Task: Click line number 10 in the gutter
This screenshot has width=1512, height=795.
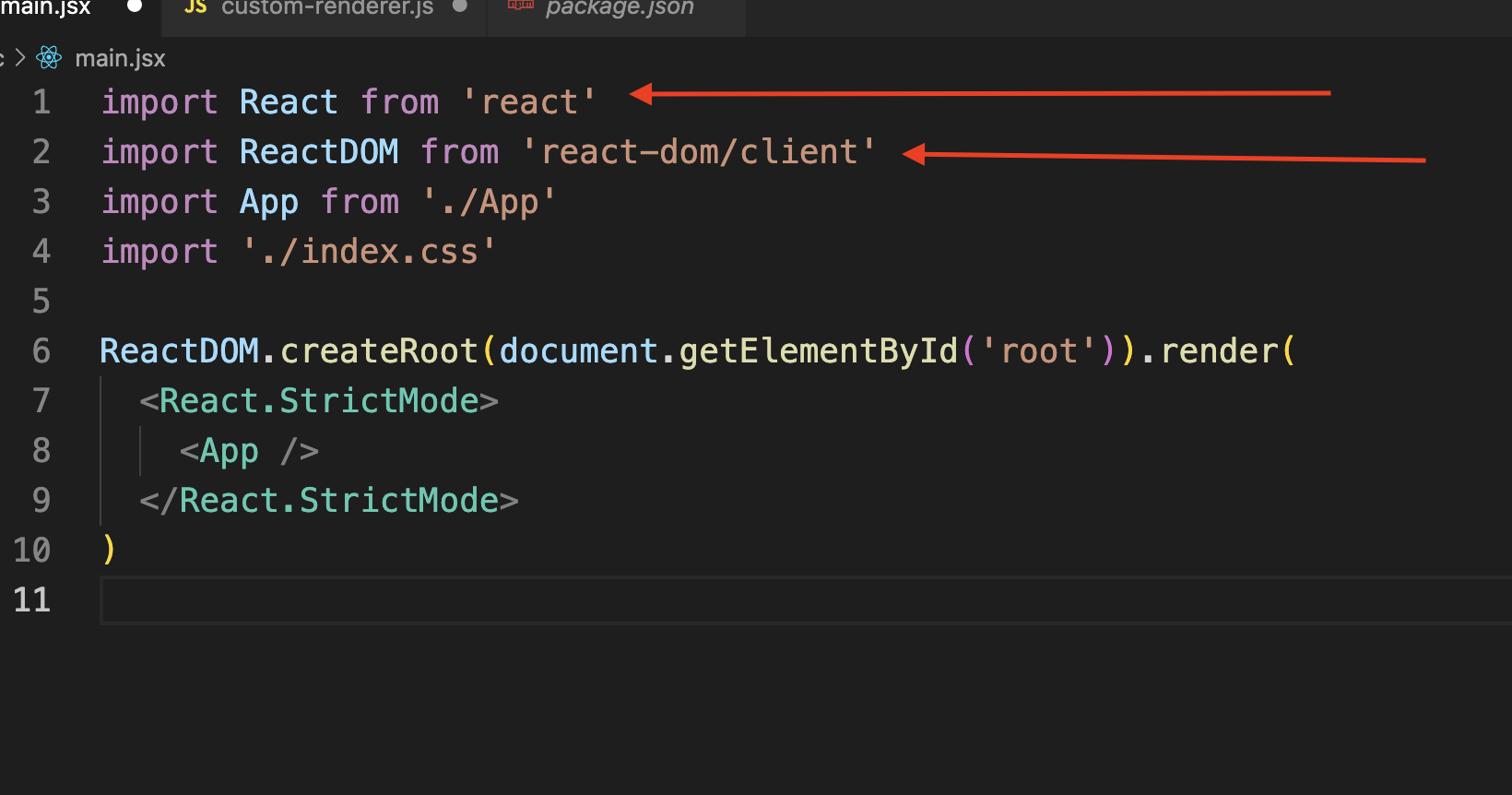Action: 32,550
